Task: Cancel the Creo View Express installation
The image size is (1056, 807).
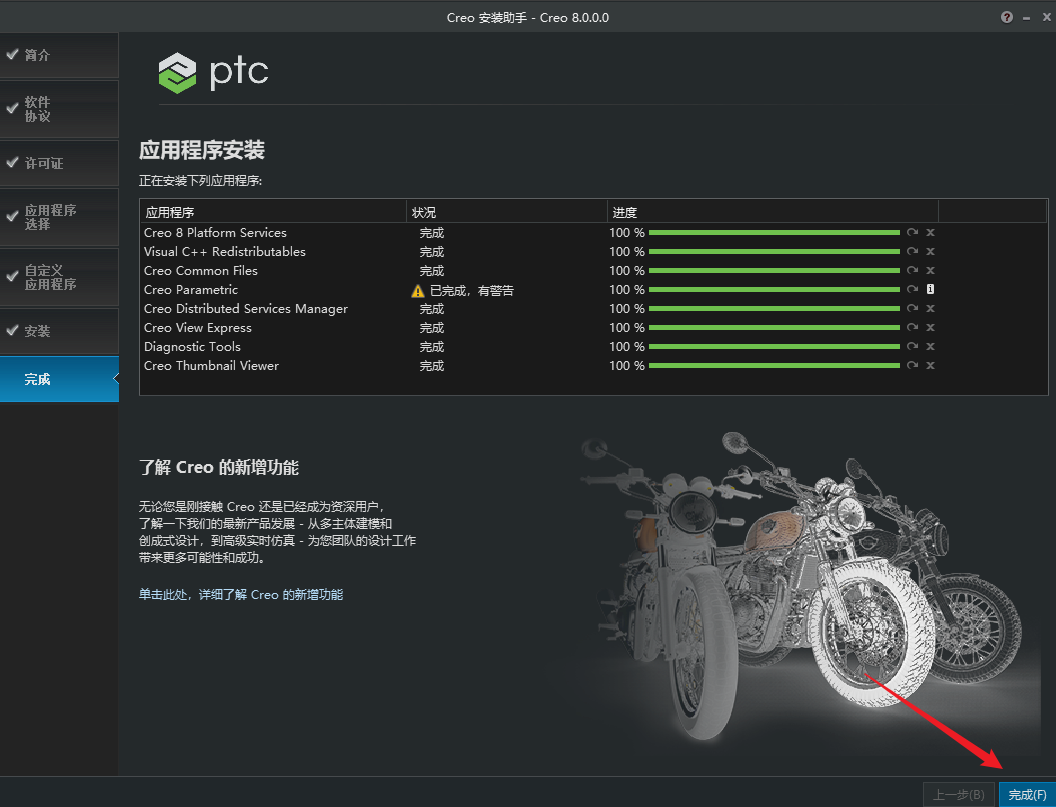Action: [x=930, y=327]
